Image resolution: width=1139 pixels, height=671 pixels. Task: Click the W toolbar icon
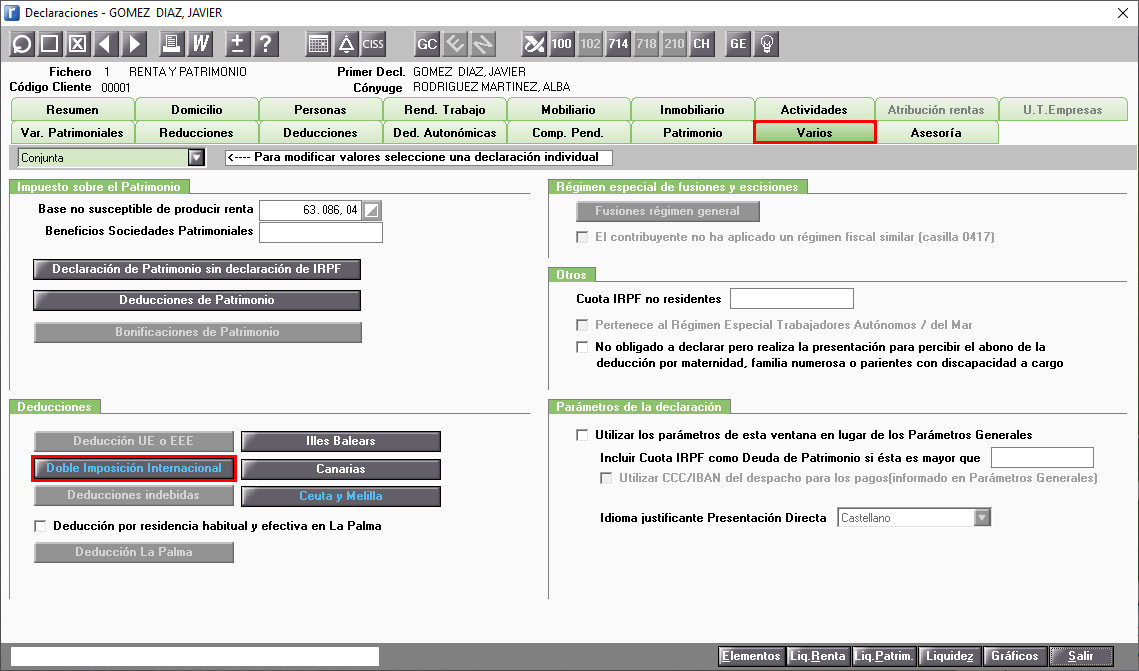[x=200, y=44]
